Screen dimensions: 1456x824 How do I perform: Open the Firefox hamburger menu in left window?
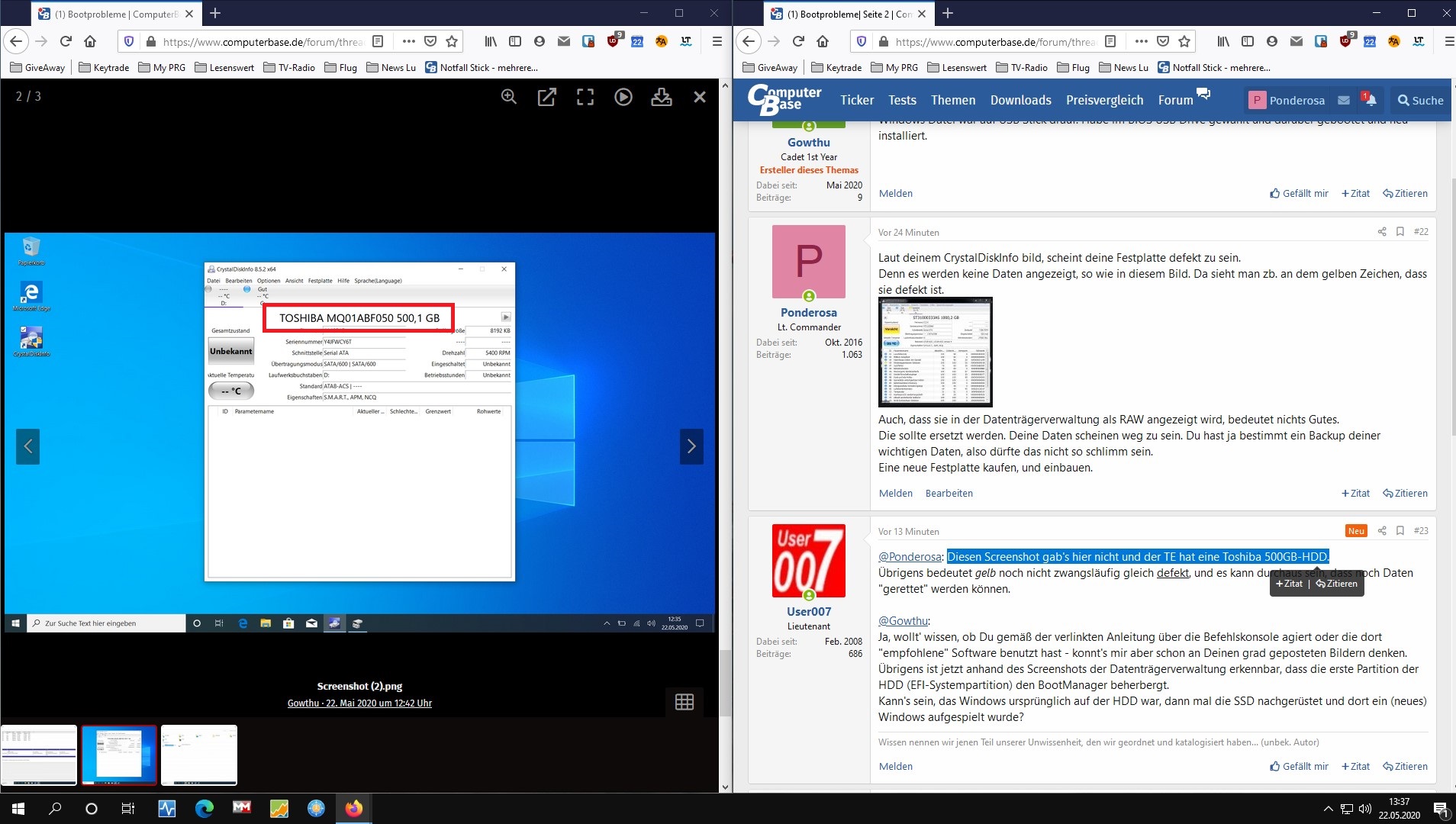(717, 41)
